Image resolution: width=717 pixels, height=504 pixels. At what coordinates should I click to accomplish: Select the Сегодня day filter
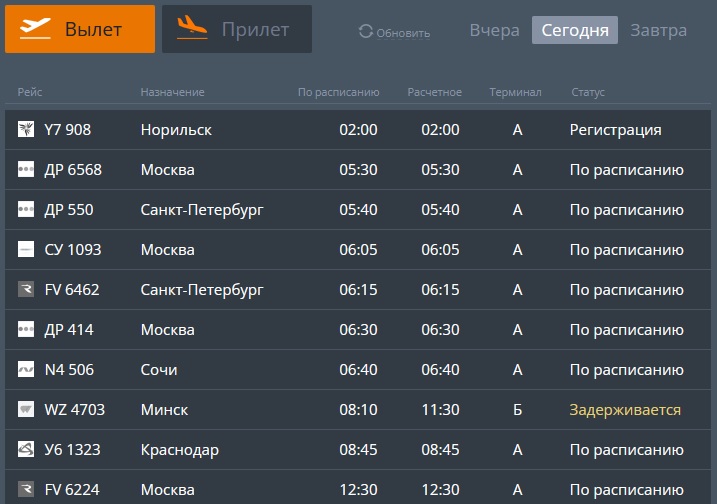[x=575, y=30]
